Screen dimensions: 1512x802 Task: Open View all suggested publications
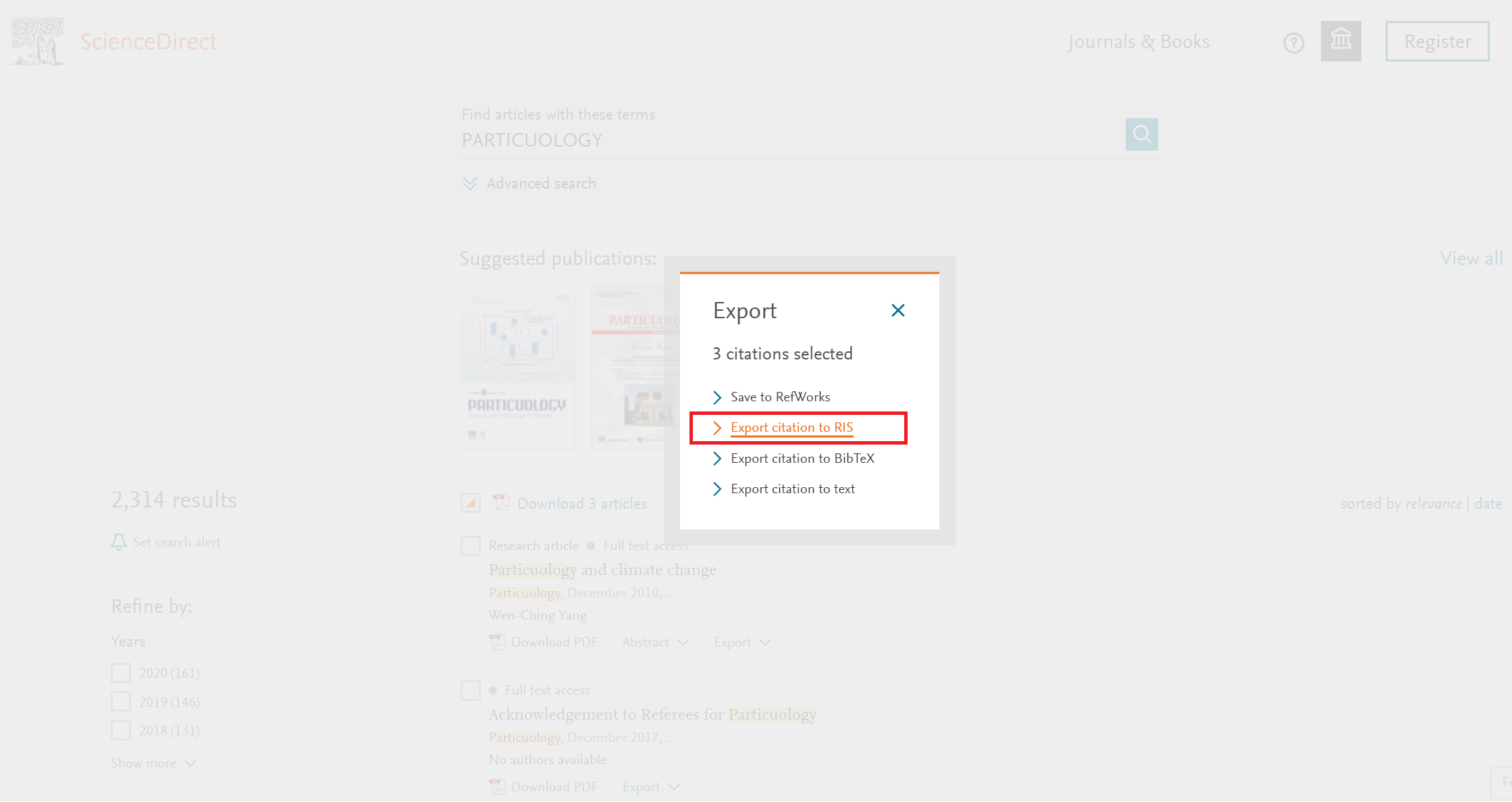pos(1471,258)
